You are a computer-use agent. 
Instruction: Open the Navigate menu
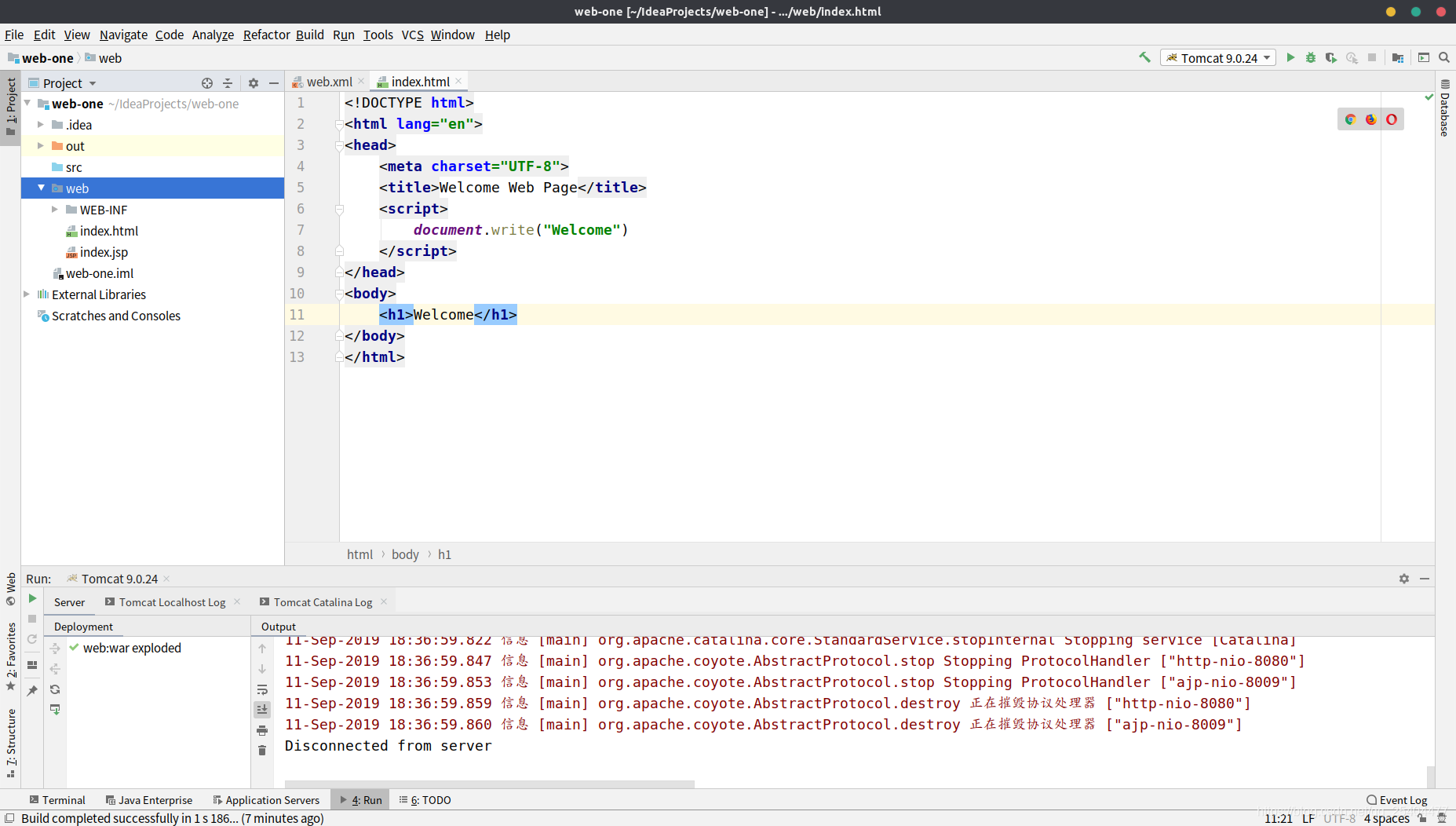tap(123, 35)
